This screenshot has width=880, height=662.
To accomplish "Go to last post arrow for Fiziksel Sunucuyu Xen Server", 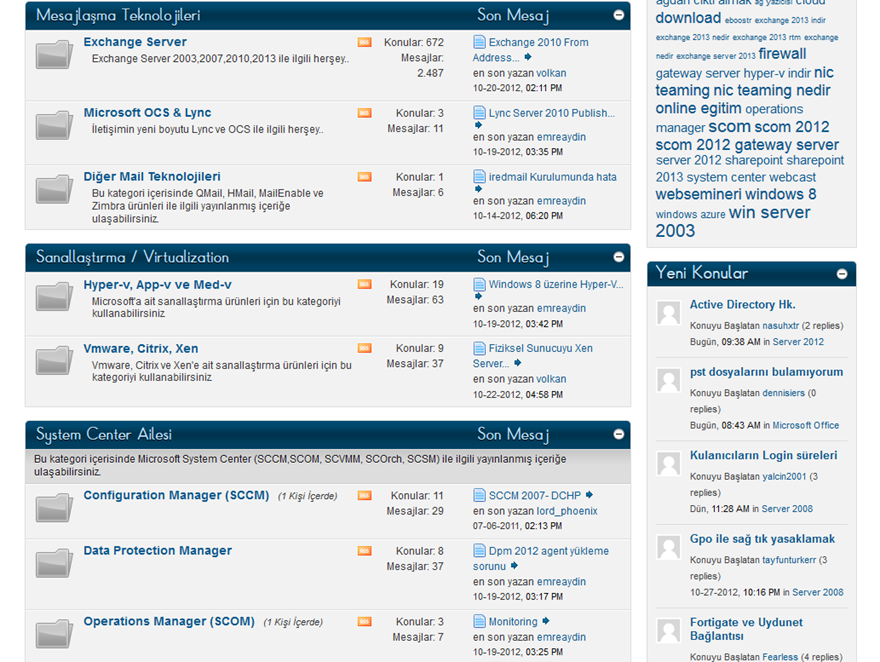I will (517, 363).
